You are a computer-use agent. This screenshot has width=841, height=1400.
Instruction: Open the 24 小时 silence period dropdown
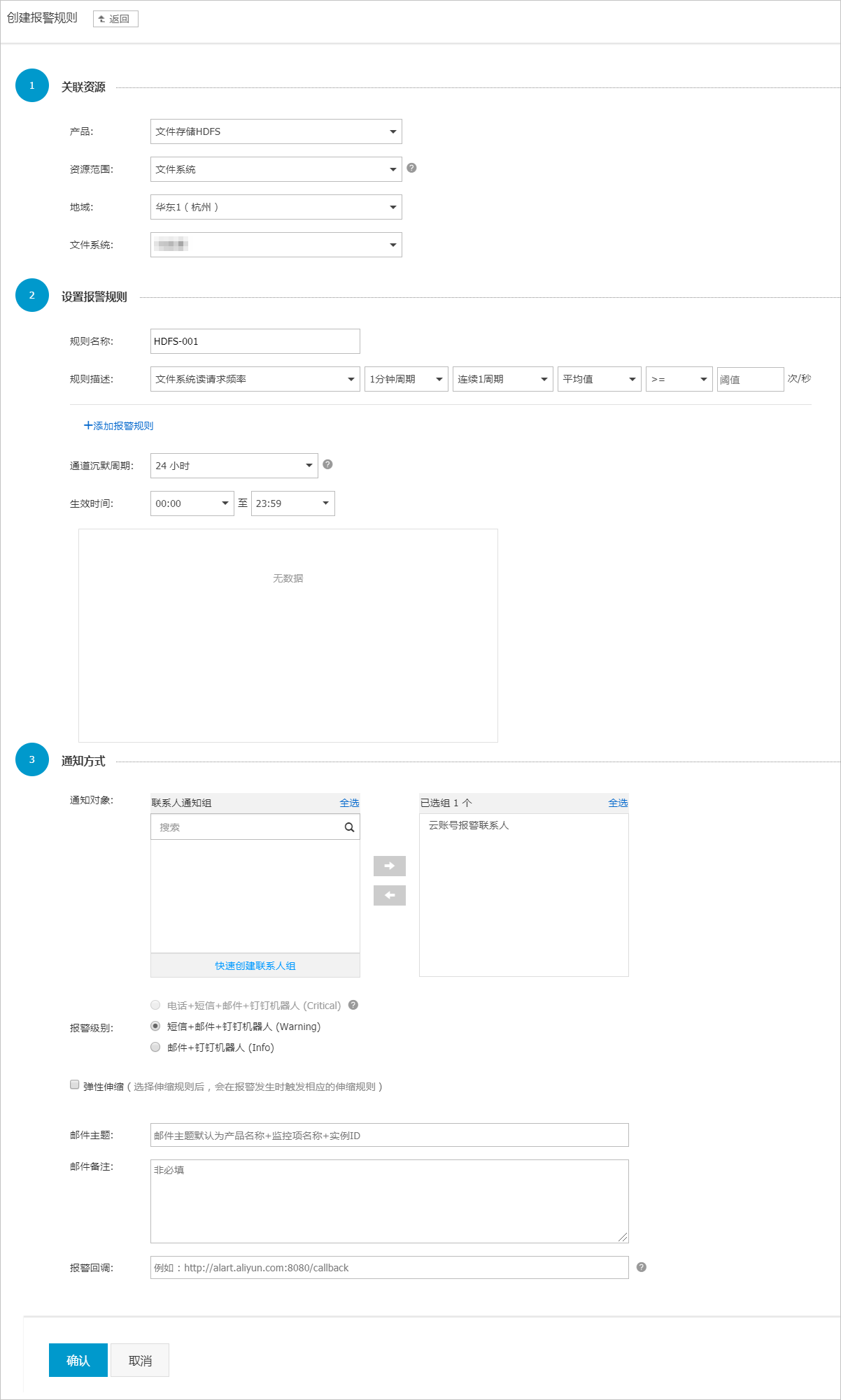(x=234, y=466)
